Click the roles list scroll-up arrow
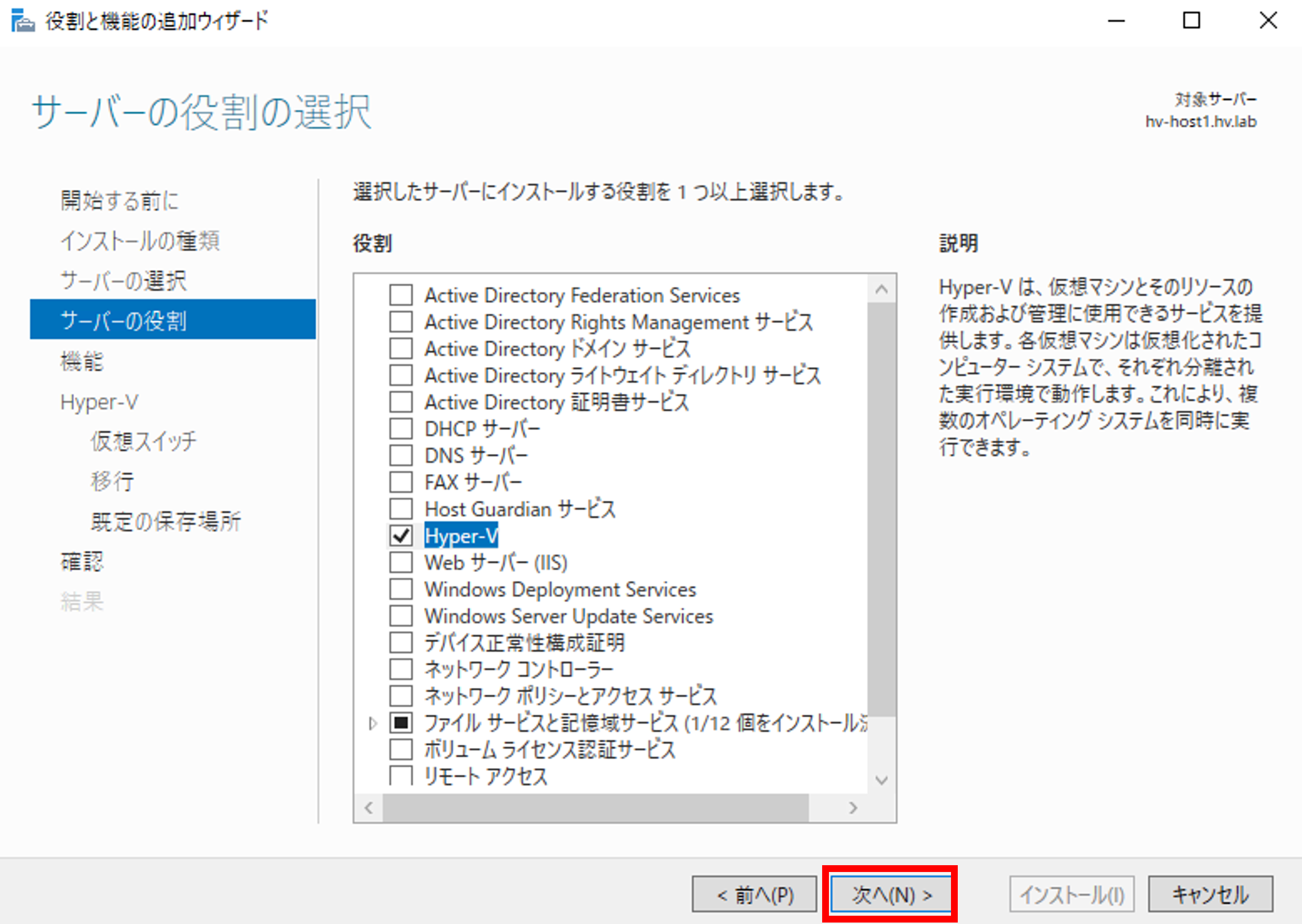 (x=881, y=289)
